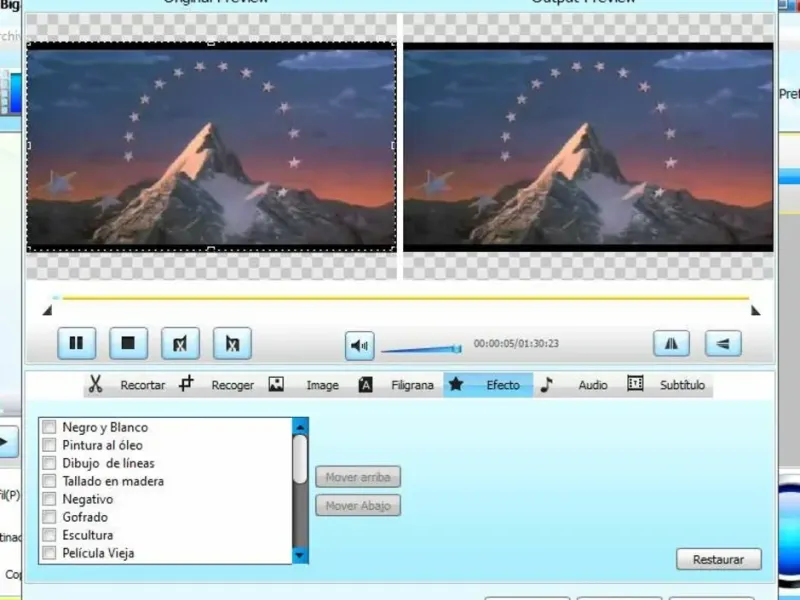Enable Dibujo de líneas effect
This screenshot has width=800, height=600.
49,463
